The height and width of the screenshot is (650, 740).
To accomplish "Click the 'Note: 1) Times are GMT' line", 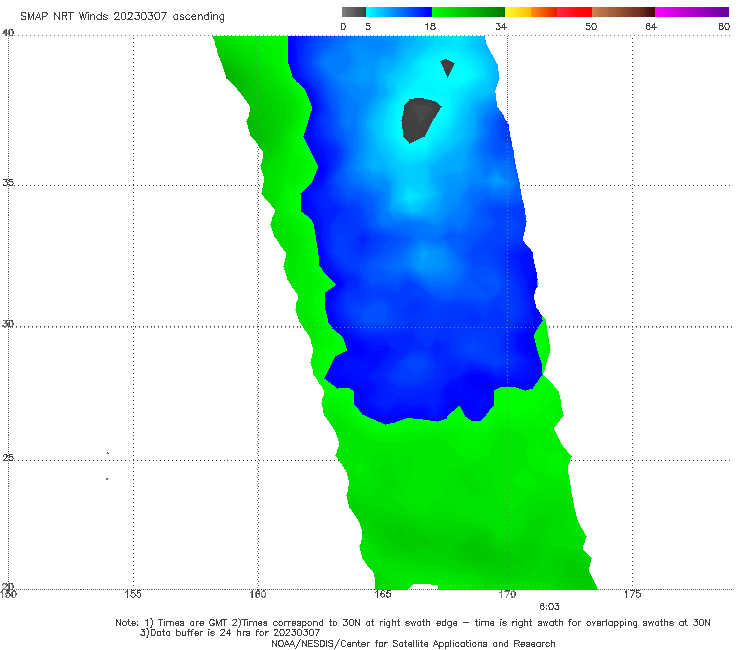I will tap(413, 623).
